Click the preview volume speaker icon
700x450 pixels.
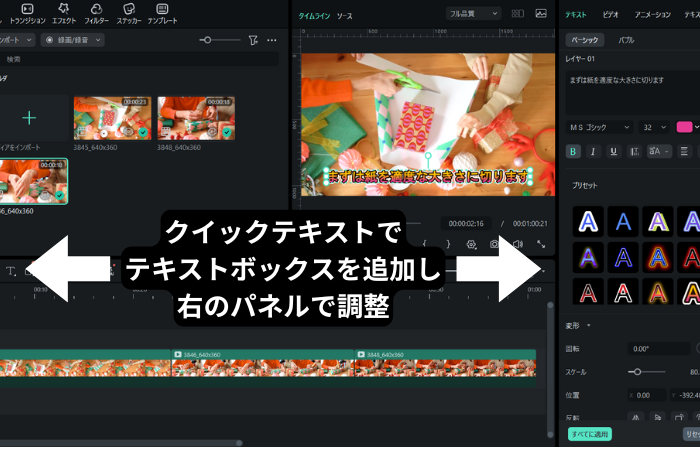[x=517, y=244]
